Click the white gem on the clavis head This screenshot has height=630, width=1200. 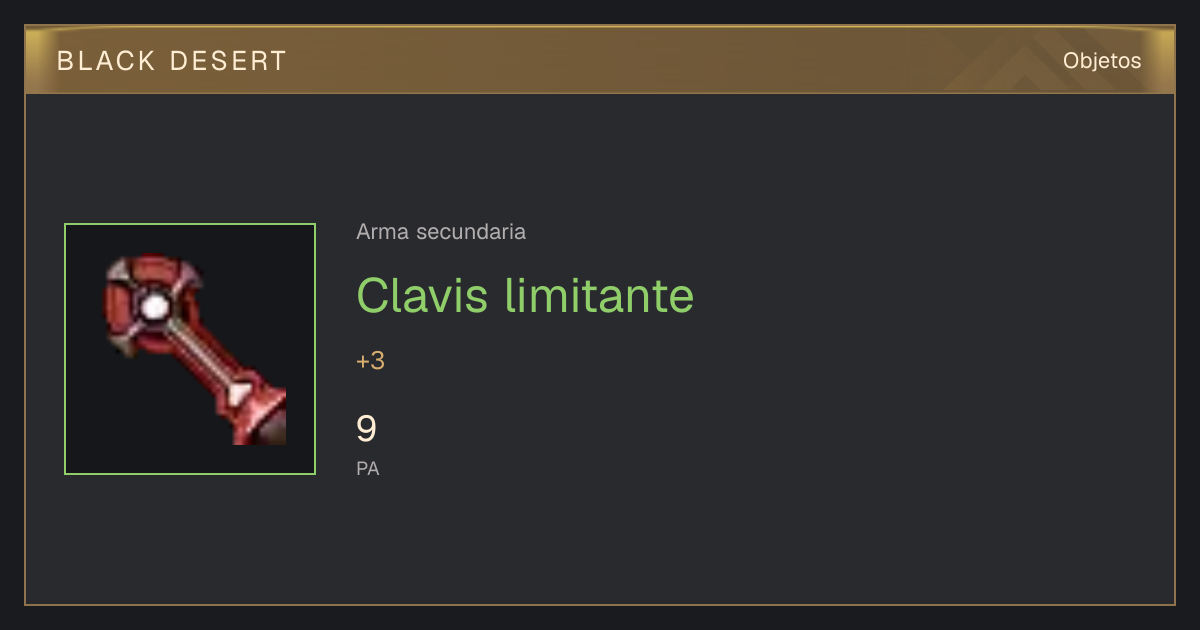[153, 308]
